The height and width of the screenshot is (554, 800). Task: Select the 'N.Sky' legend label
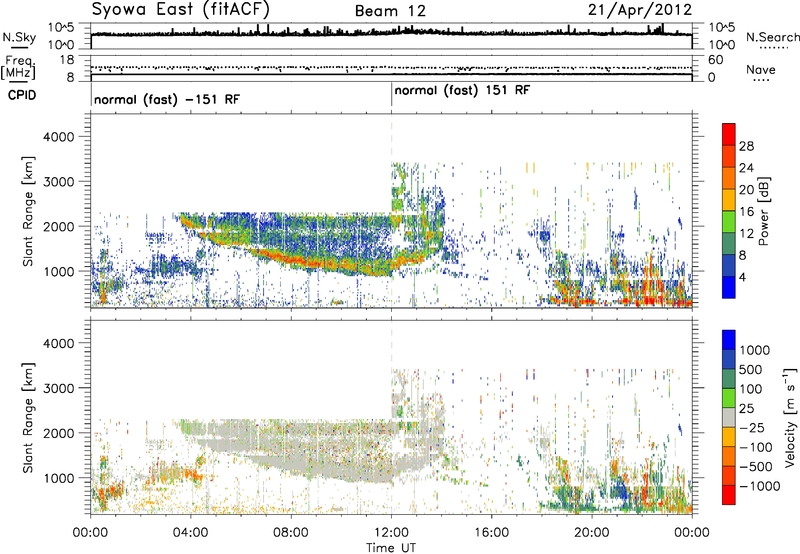pos(19,37)
